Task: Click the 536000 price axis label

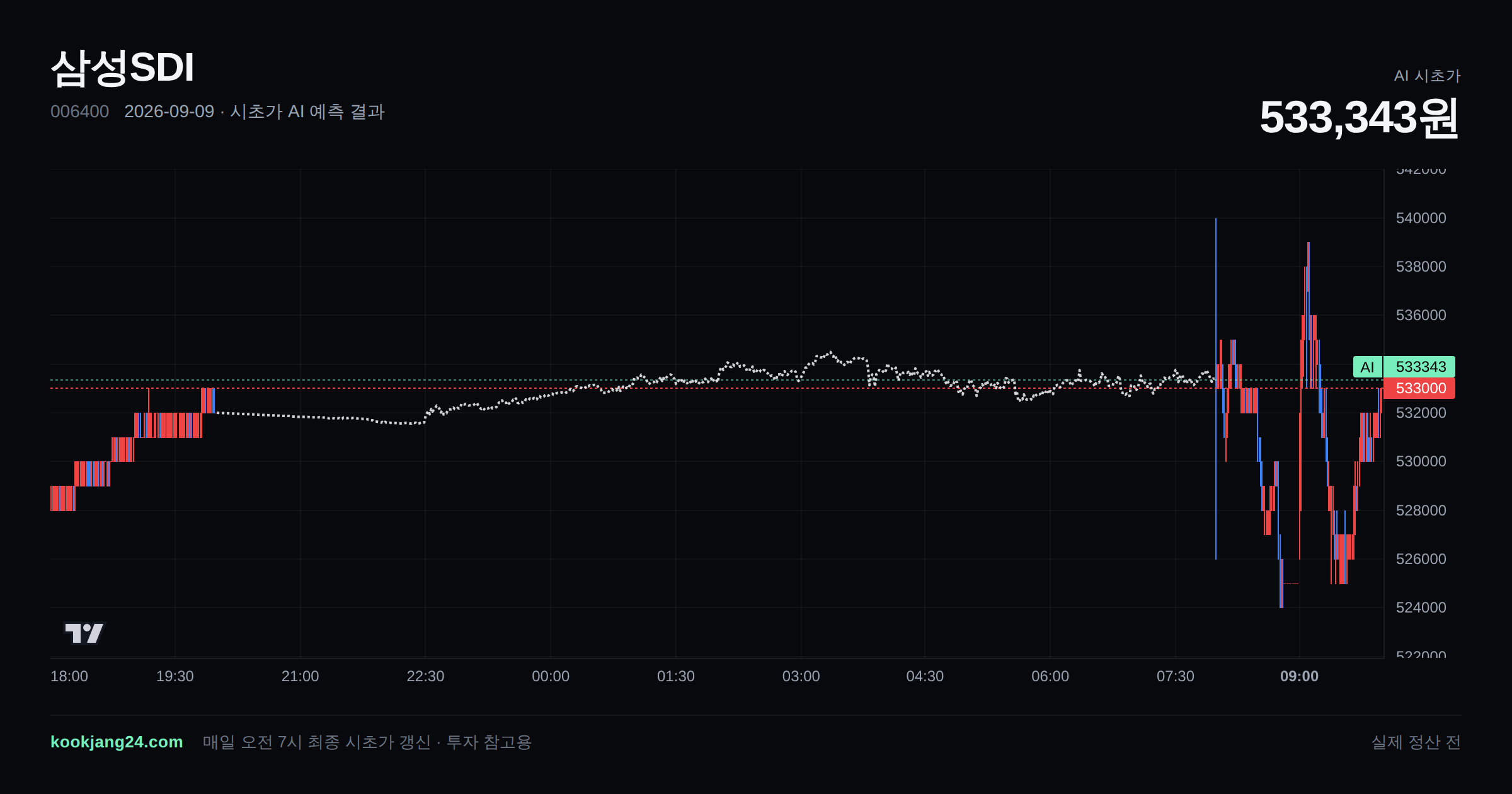Action: tap(1421, 315)
